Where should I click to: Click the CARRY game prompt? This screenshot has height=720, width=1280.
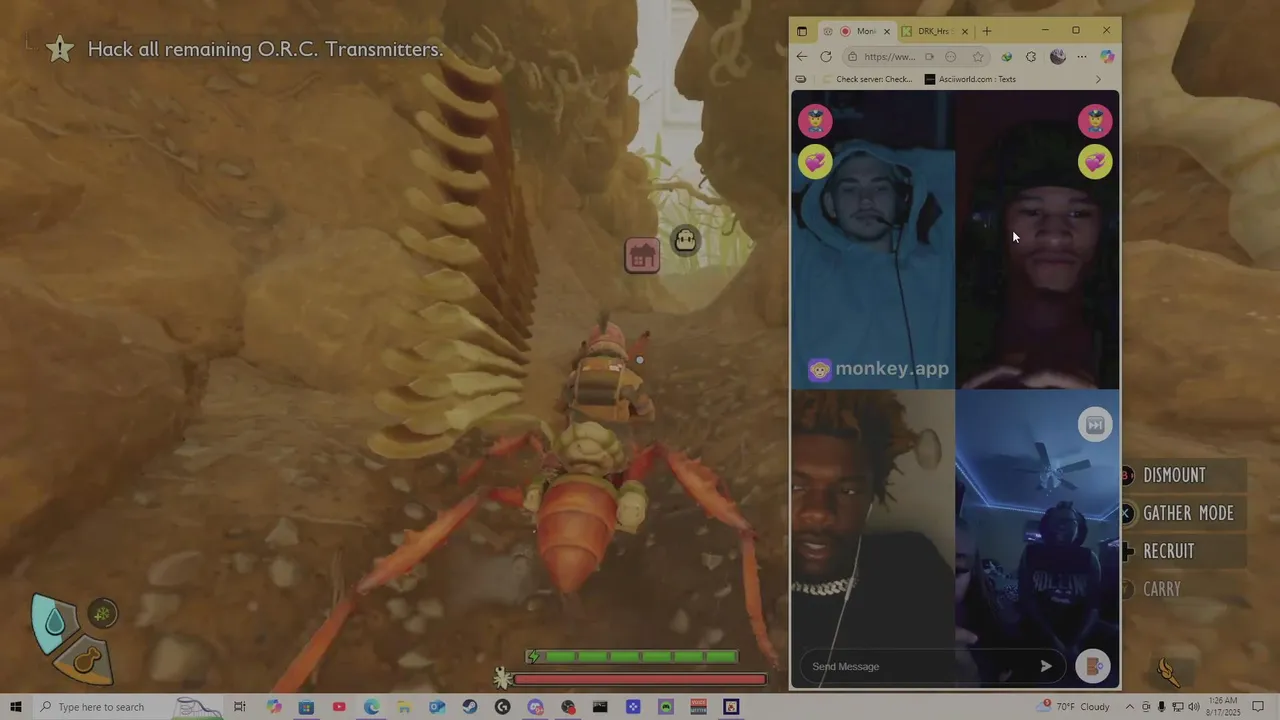[1161, 590]
